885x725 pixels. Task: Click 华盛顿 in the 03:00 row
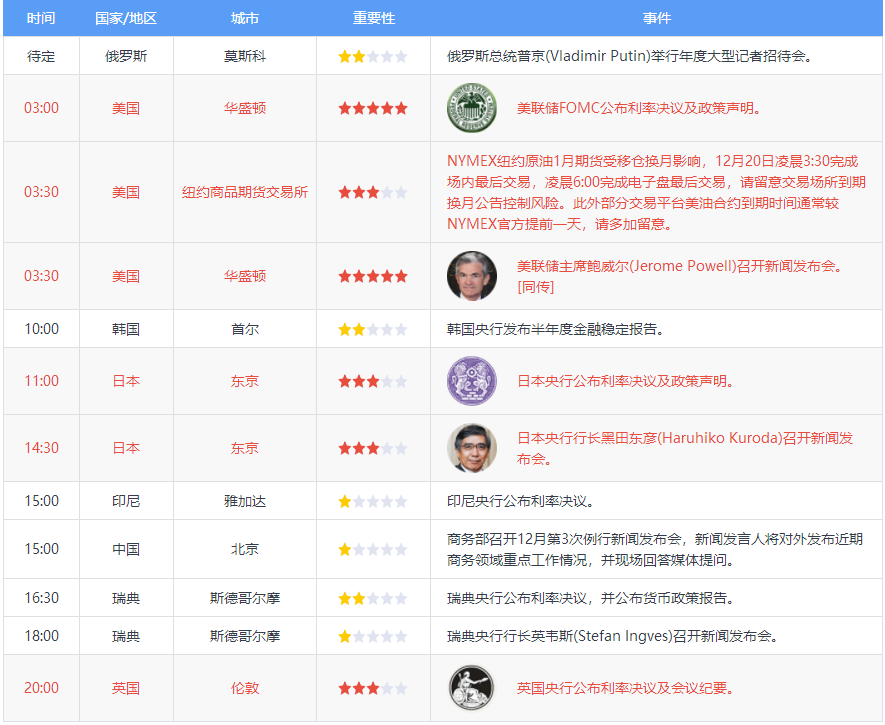pyautogui.click(x=244, y=108)
